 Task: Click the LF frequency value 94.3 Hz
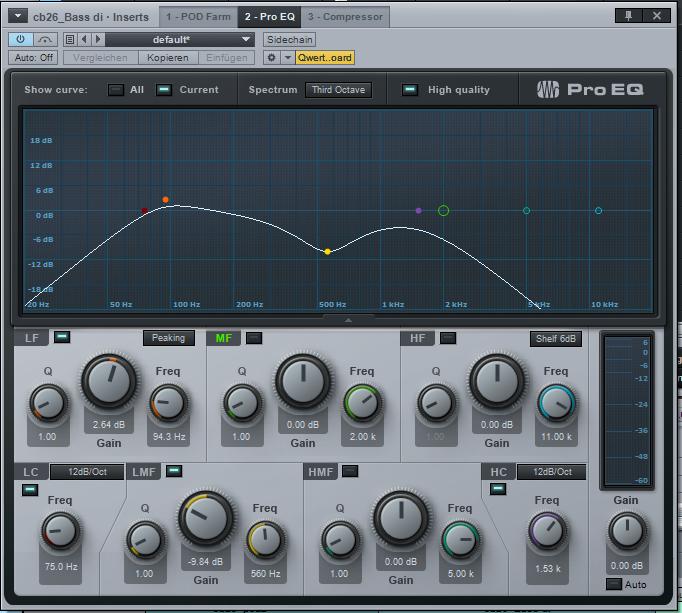(169, 436)
